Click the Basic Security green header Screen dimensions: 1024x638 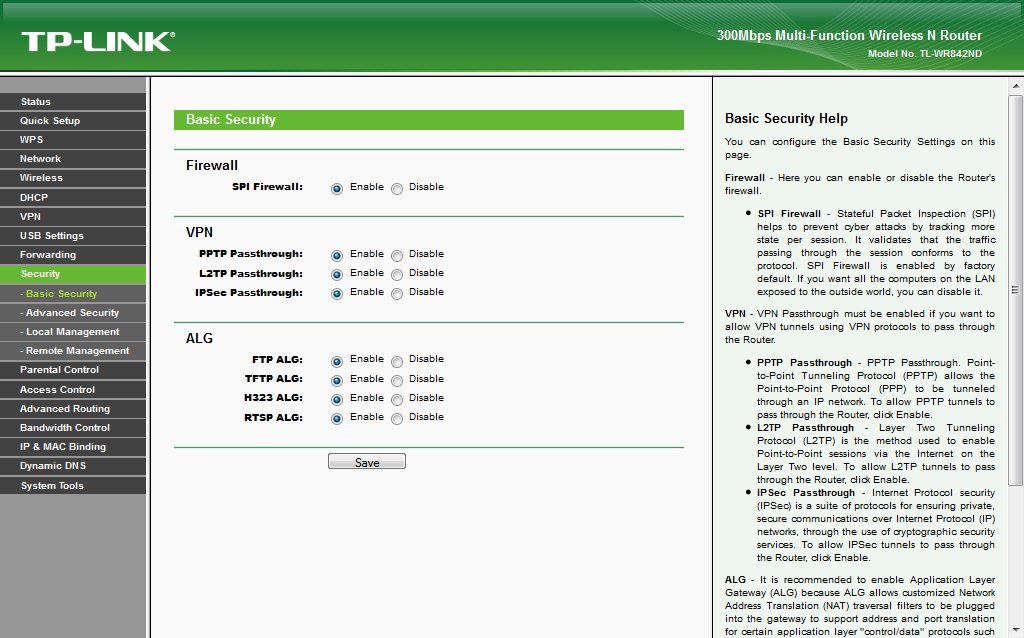(428, 120)
